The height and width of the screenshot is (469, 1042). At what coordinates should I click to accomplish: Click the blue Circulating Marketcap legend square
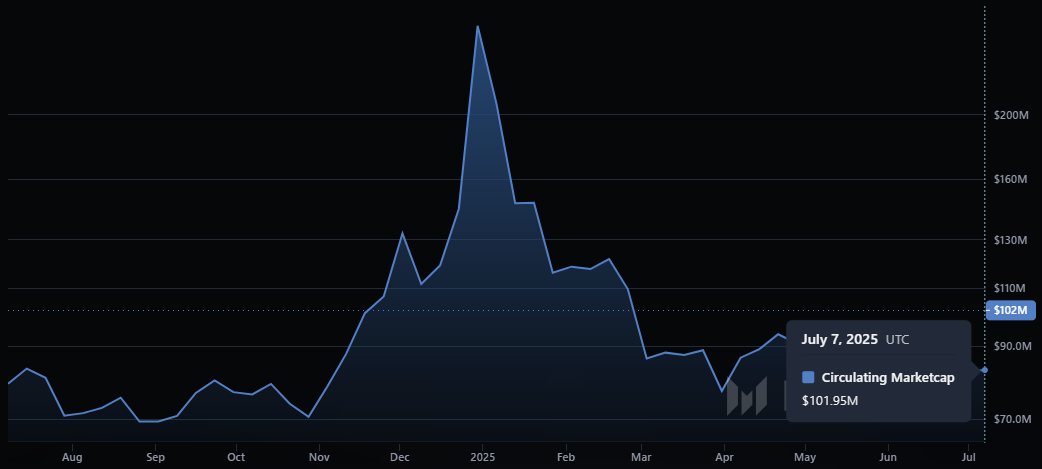[x=808, y=377]
